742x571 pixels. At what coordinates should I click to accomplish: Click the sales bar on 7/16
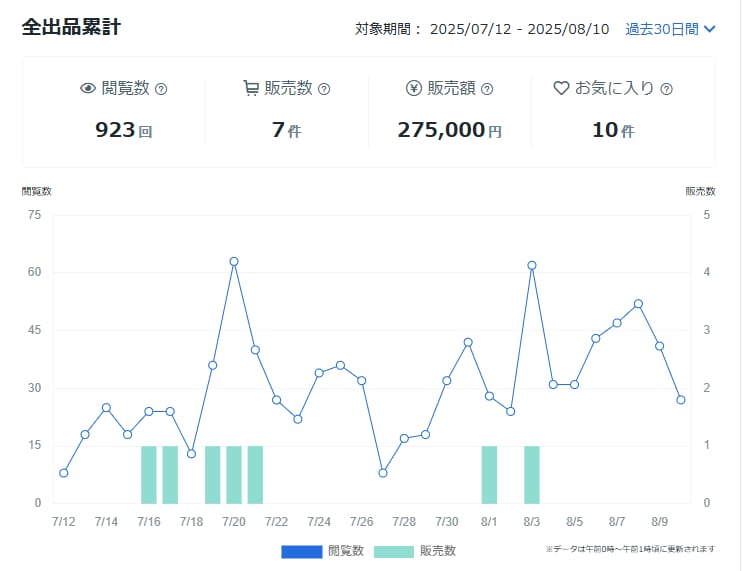coord(149,475)
